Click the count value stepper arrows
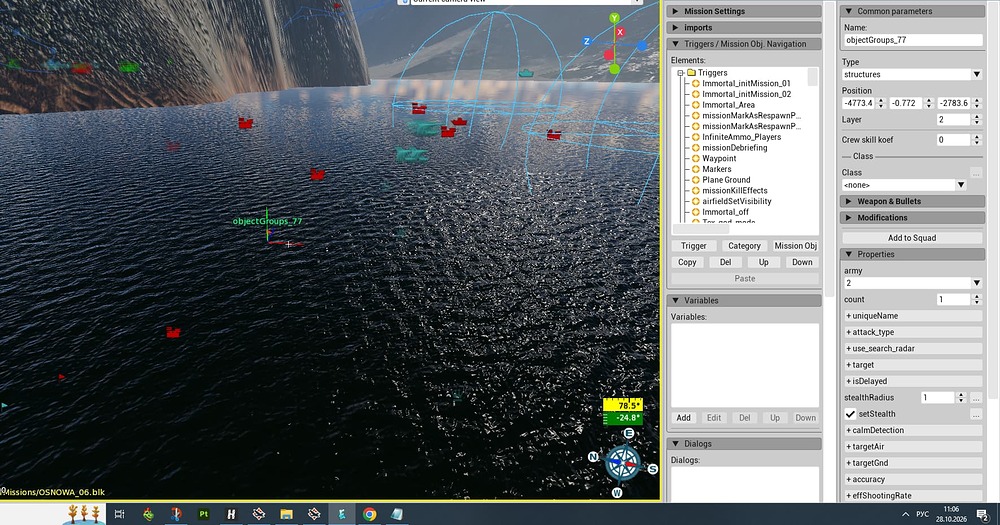 (x=976, y=300)
